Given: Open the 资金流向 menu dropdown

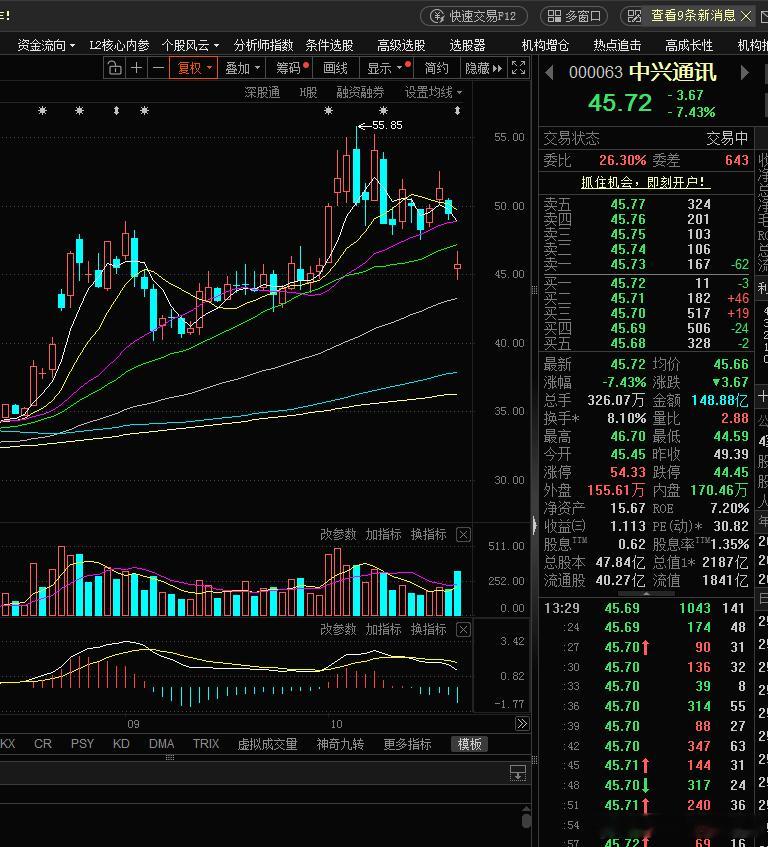Looking at the screenshot, I should click(x=46, y=45).
